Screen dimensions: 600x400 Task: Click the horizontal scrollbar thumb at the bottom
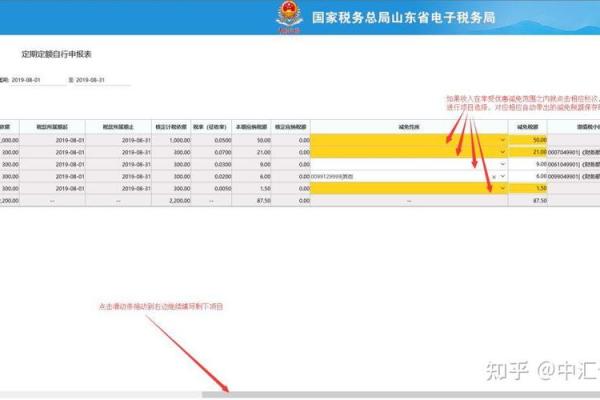point(401,395)
